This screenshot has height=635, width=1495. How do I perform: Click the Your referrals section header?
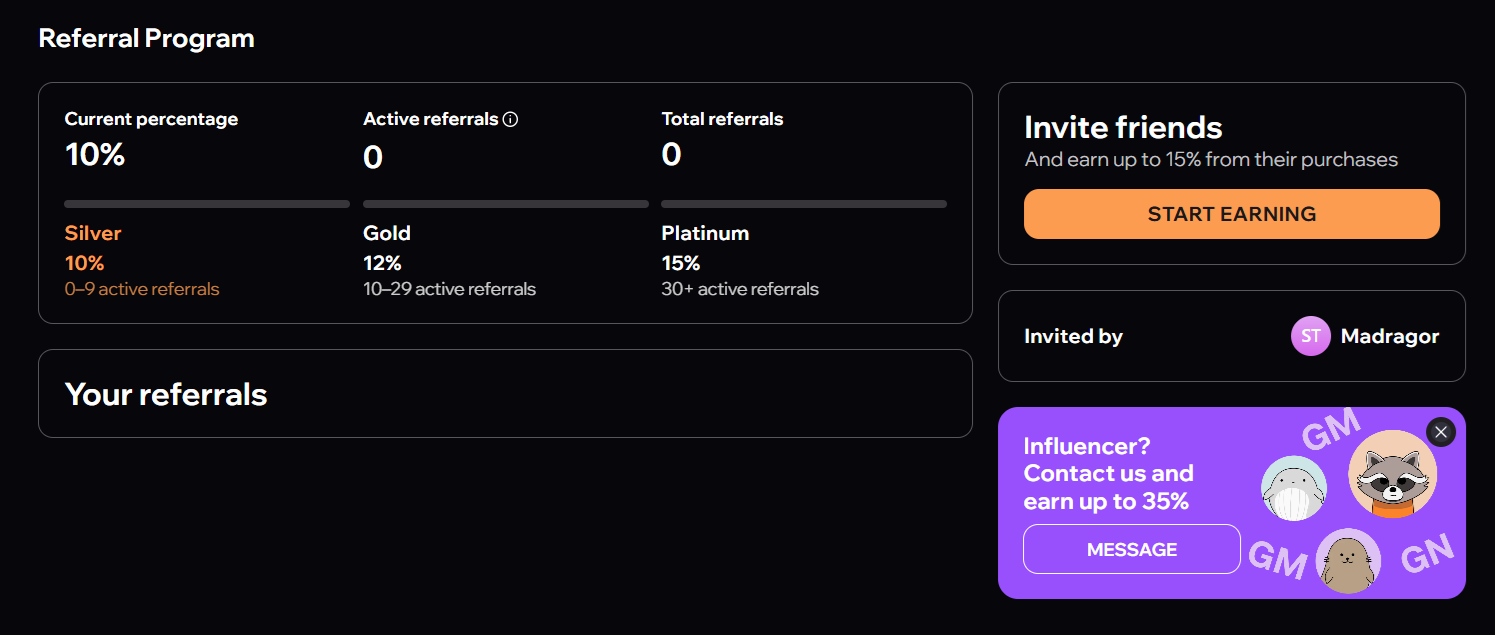point(166,394)
